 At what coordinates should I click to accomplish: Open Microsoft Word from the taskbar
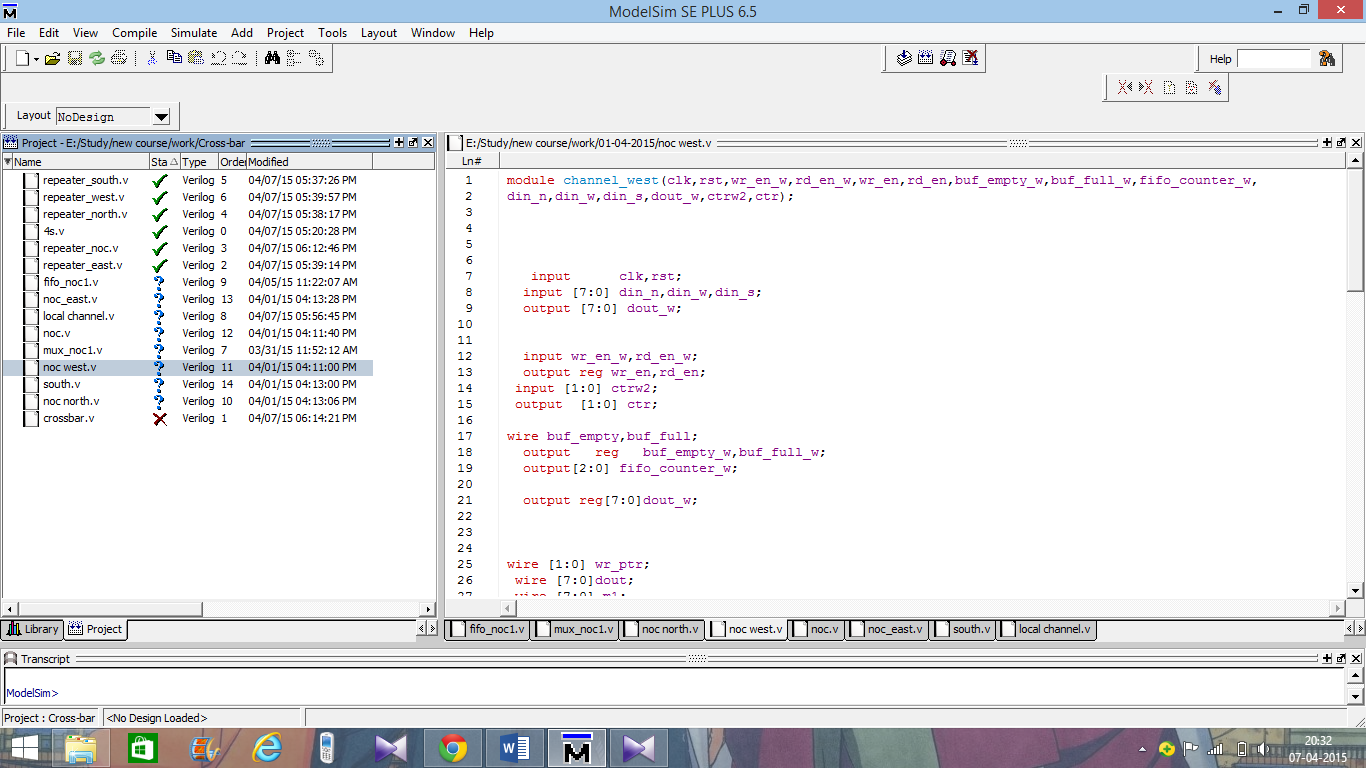(x=515, y=748)
